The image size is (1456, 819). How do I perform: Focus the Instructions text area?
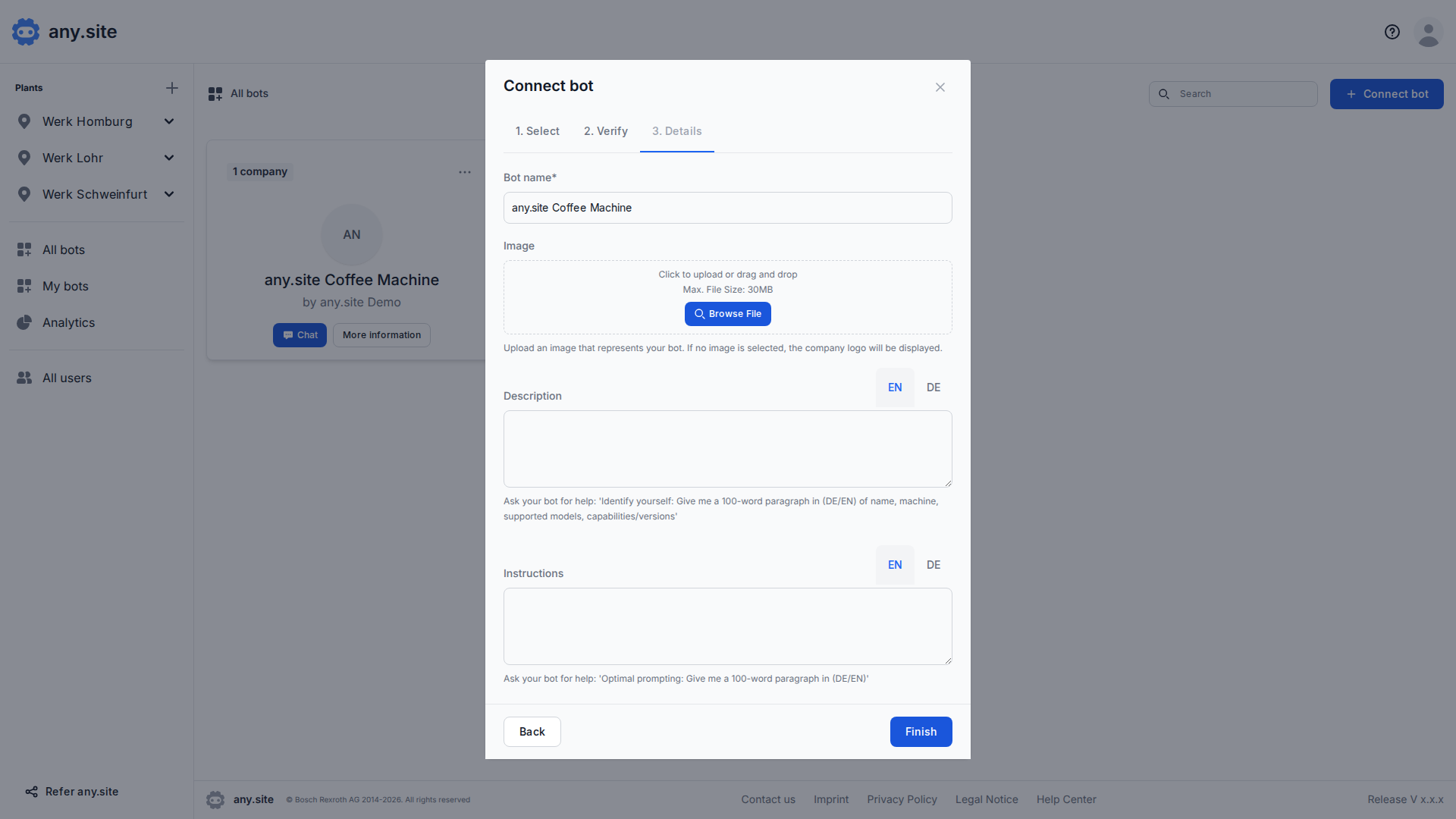728,626
